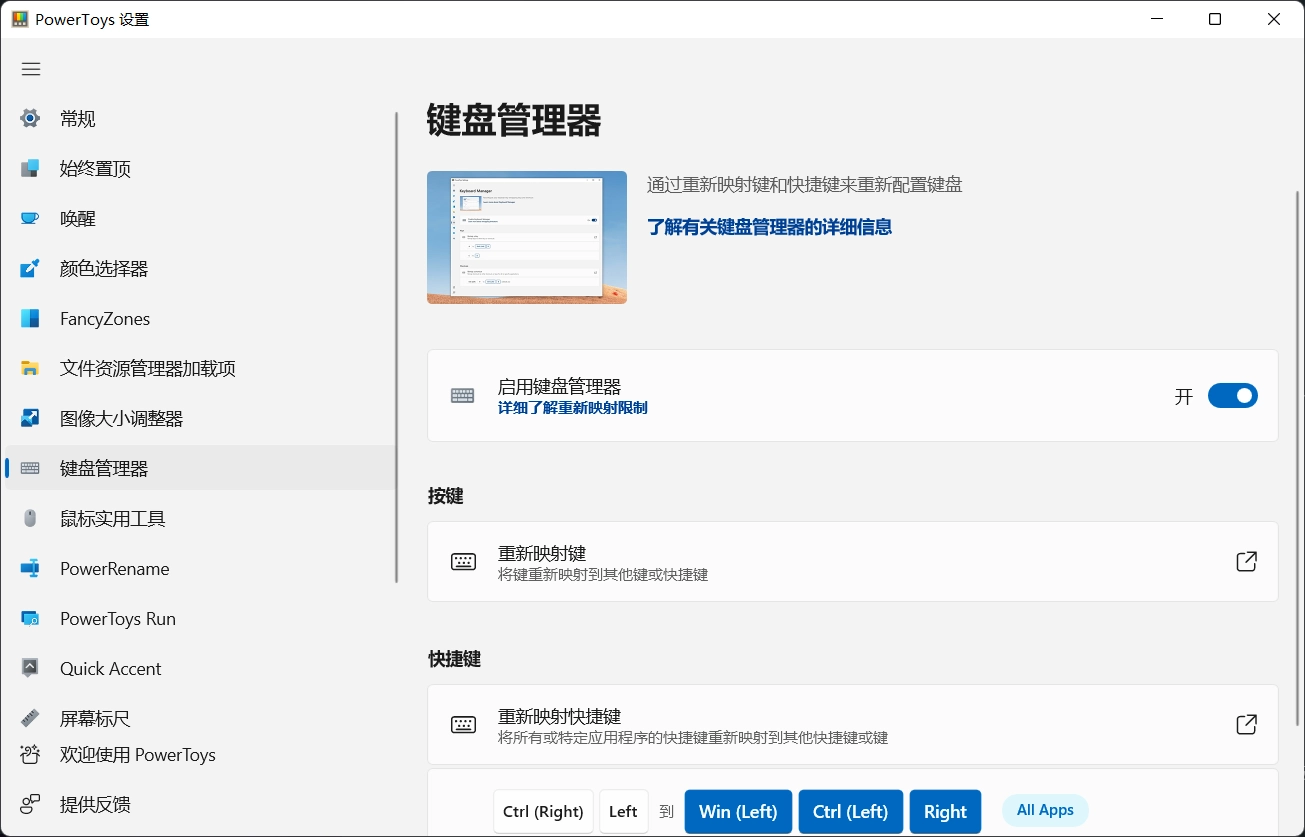This screenshot has height=837, width=1305.
Task: Maximize the PowerToys 设置 window
Action: [1215, 19]
